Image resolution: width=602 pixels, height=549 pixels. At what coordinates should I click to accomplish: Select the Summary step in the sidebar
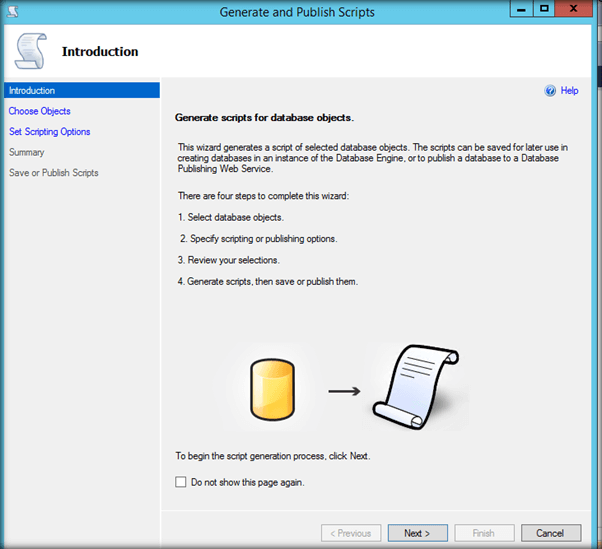(x=26, y=152)
